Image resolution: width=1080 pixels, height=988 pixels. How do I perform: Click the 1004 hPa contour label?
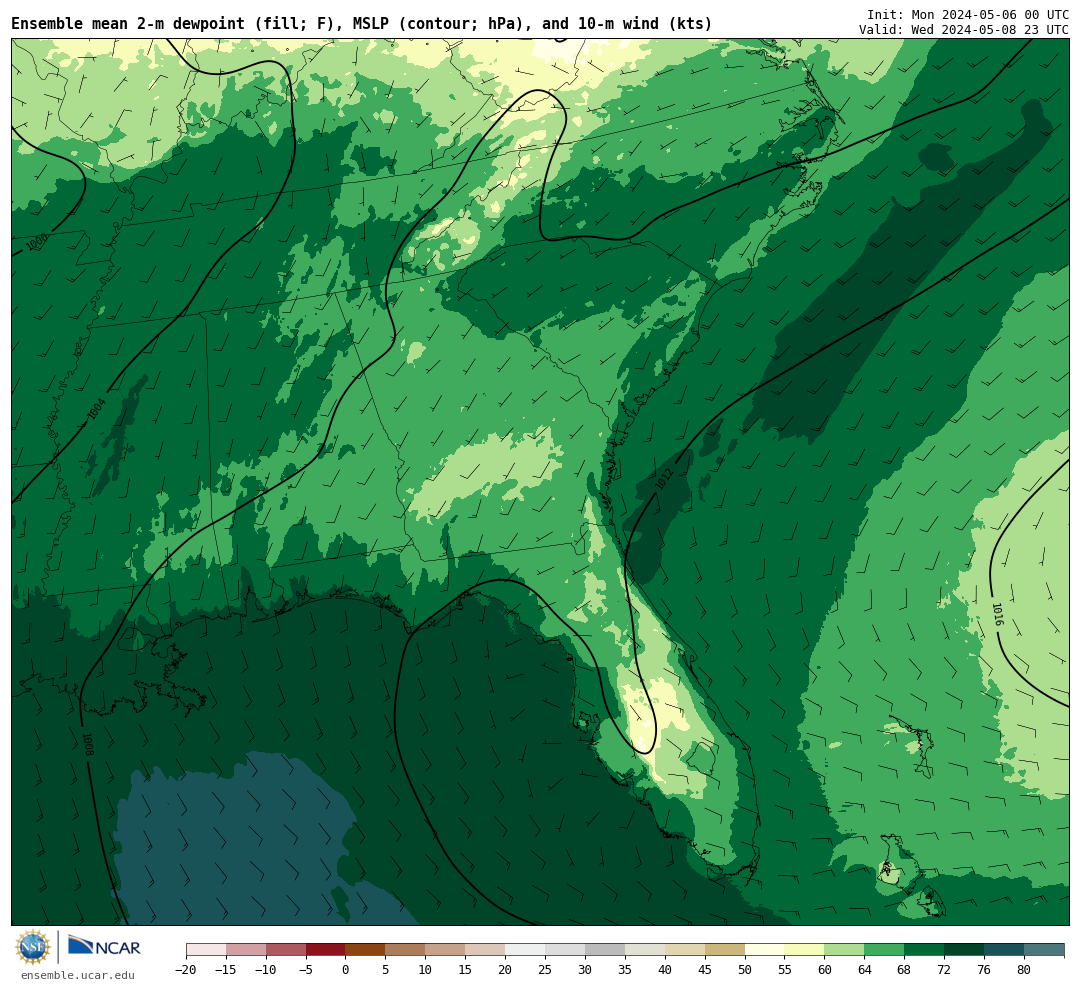(x=97, y=409)
